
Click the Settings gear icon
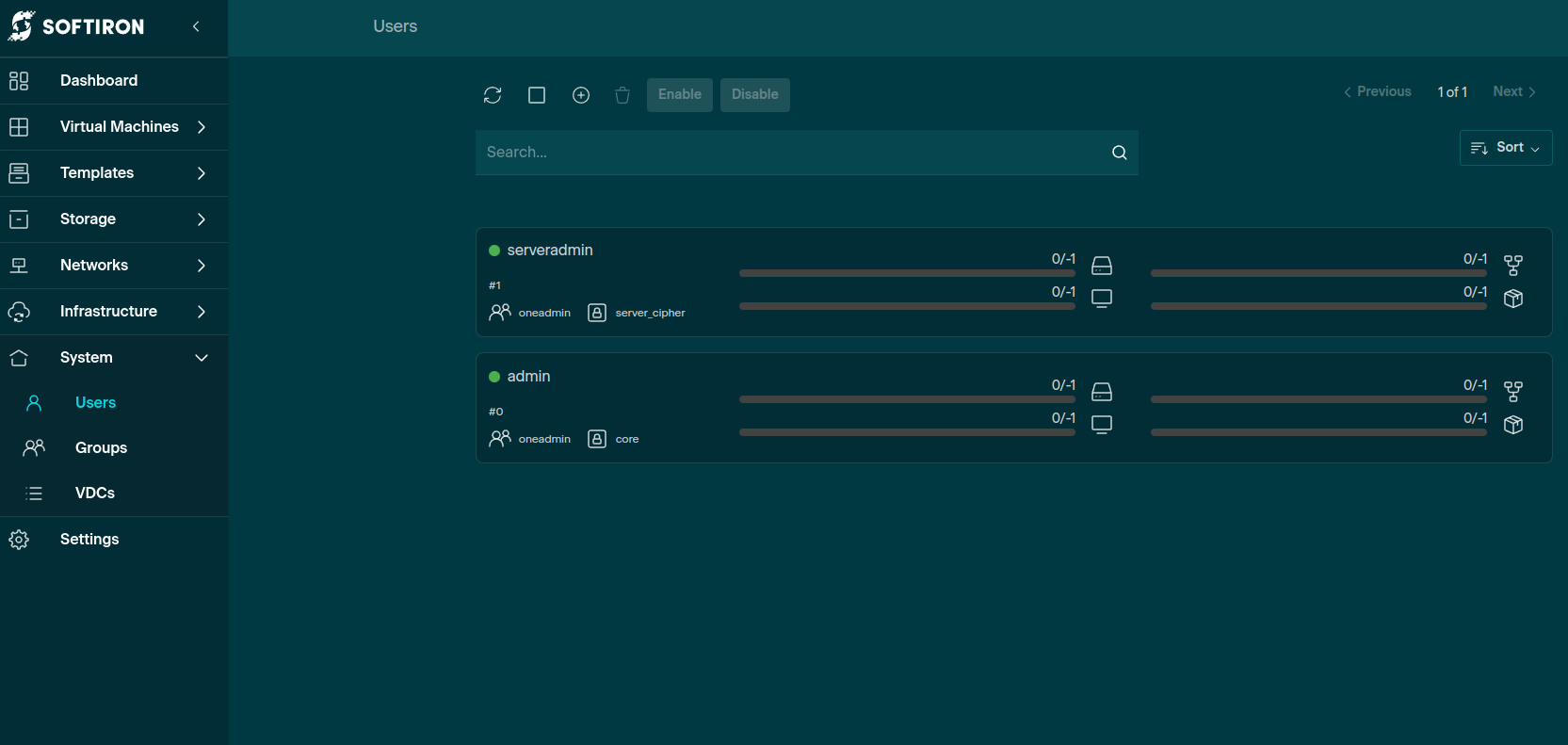(19, 540)
